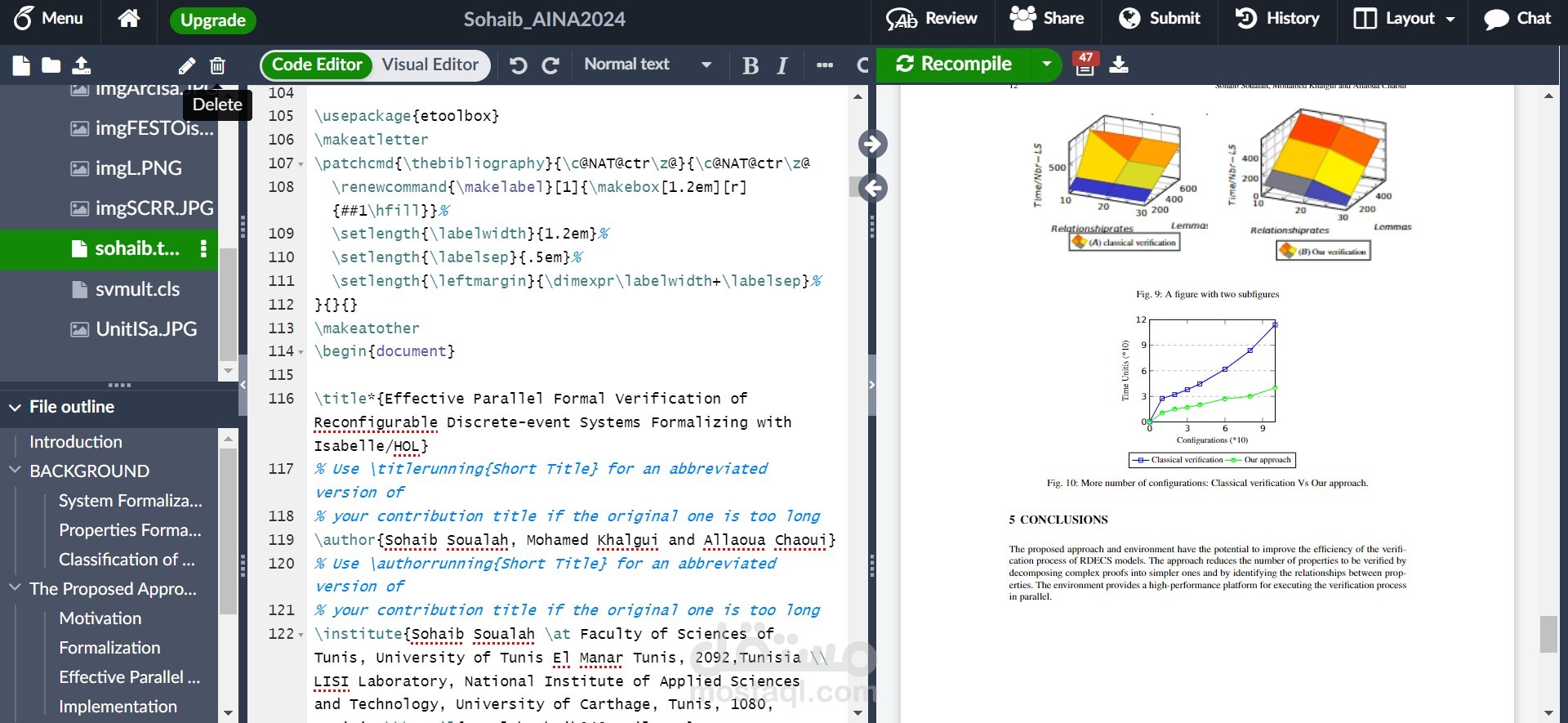Click the redo arrow icon

tap(551, 65)
